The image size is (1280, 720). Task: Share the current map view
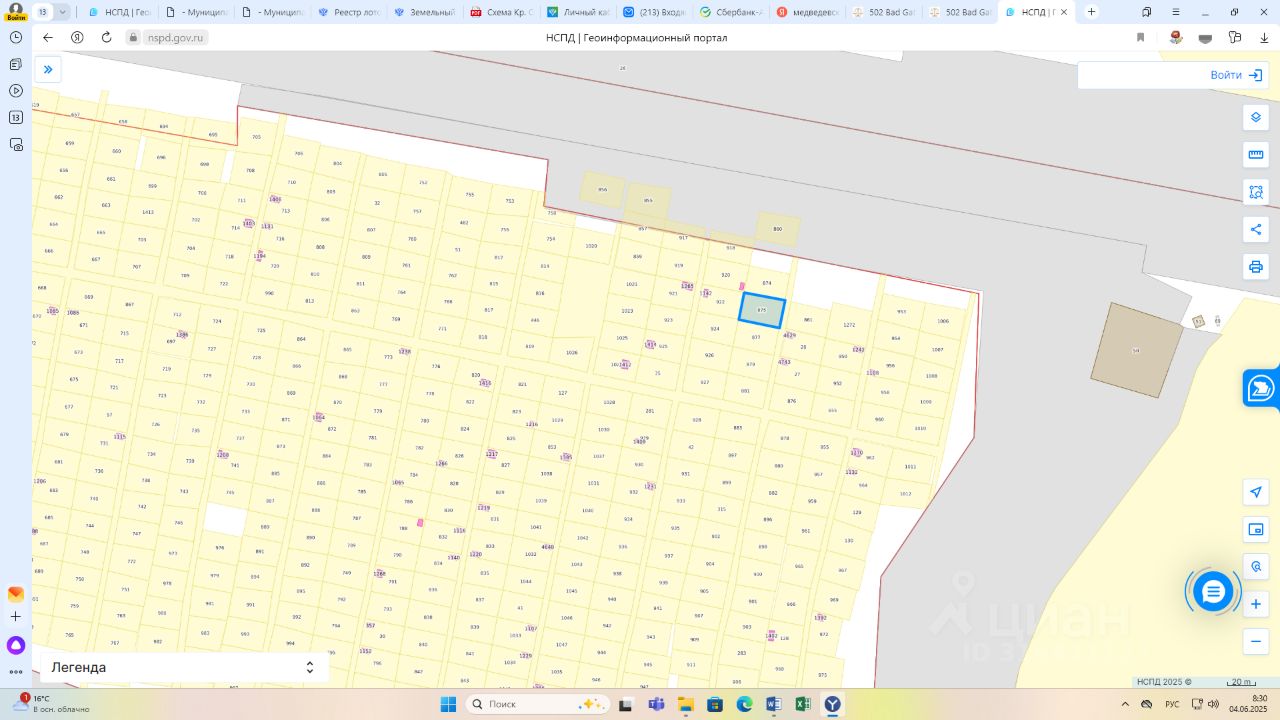click(1256, 229)
